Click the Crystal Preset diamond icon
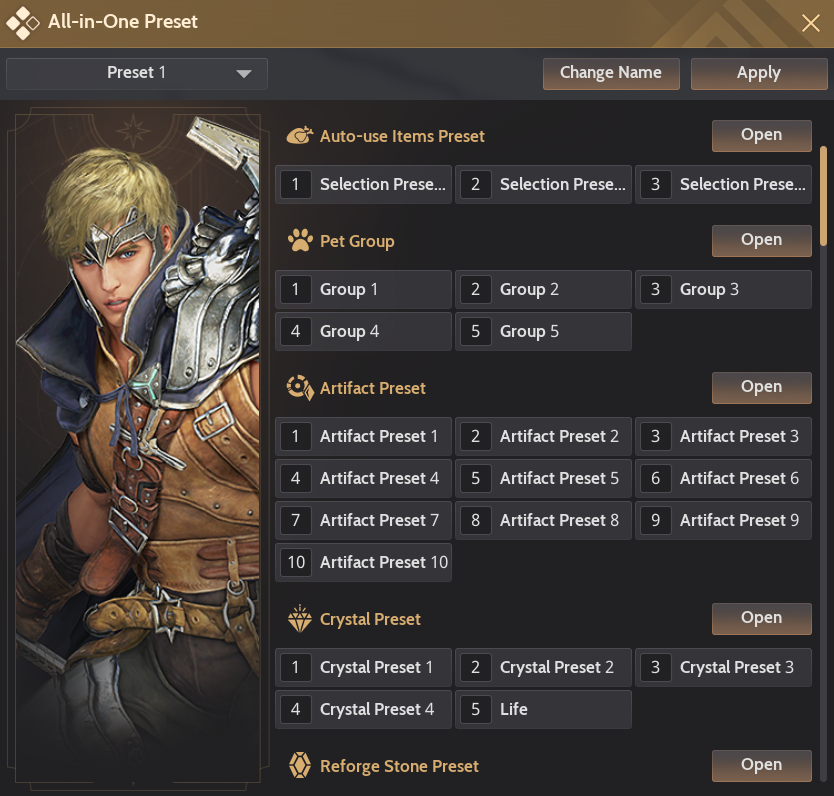 (299, 619)
